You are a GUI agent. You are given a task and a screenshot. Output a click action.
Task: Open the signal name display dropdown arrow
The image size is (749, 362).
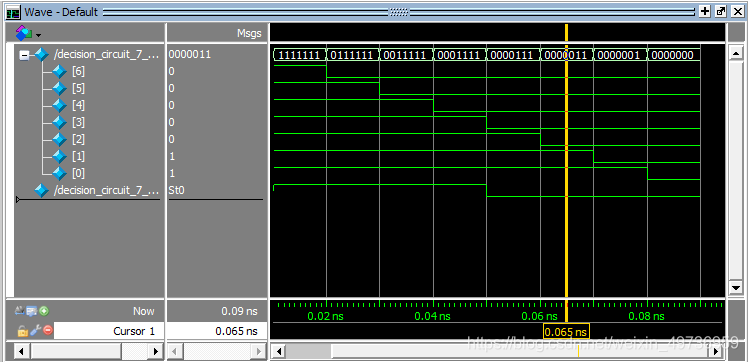[x=38, y=35]
